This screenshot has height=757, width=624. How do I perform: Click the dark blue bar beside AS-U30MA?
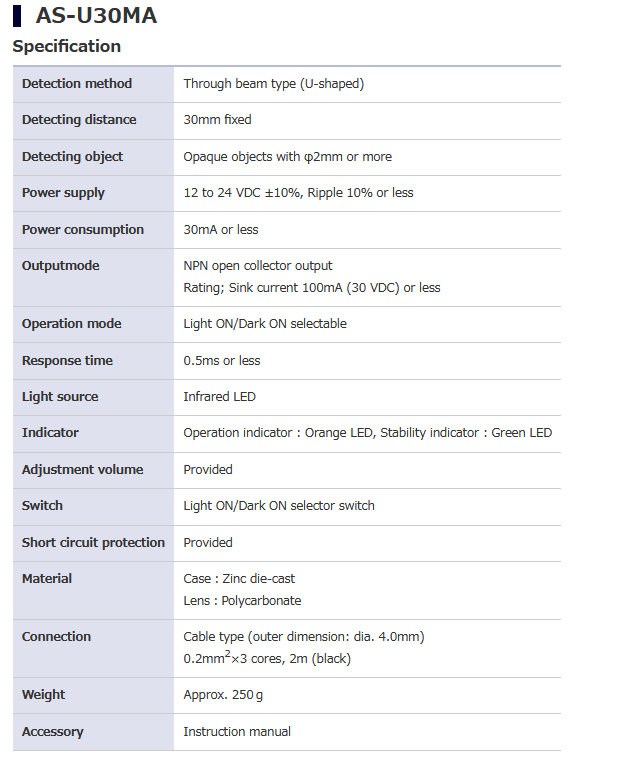click(17, 16)
